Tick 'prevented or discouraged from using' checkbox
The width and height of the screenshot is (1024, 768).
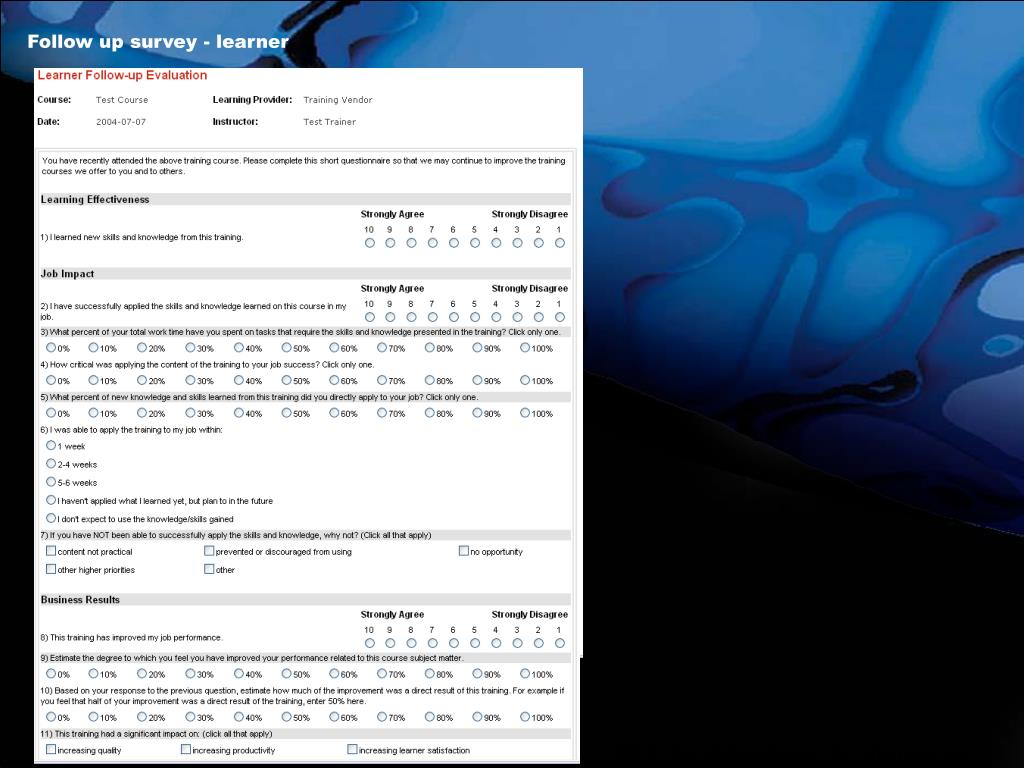(209, 551)
